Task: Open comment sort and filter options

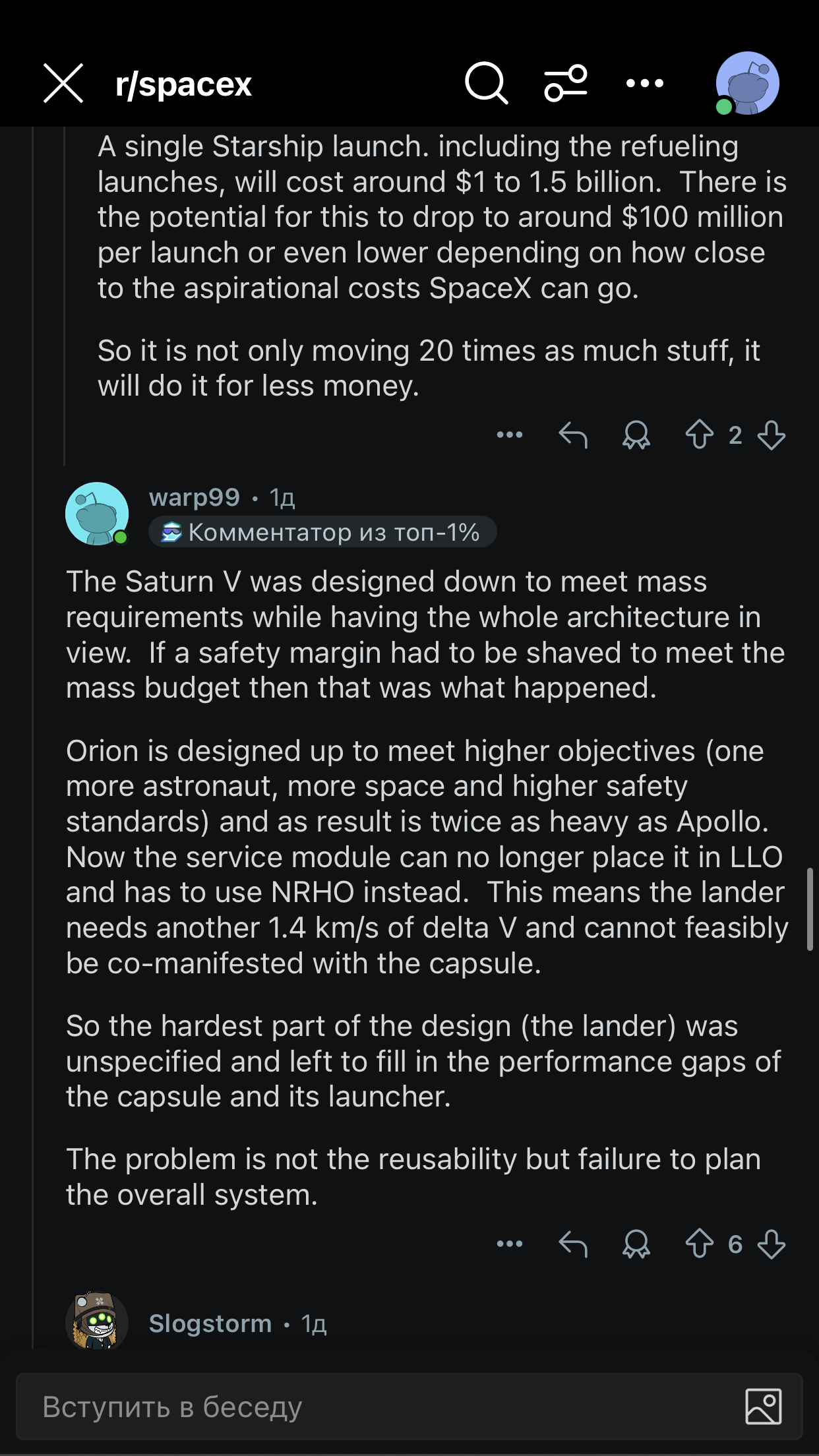Action: click(566, 84)
